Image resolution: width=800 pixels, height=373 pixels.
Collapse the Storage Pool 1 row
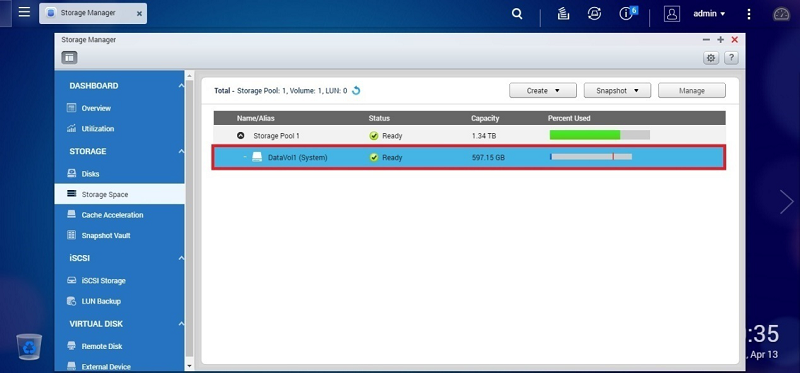(x=240, y=136)
